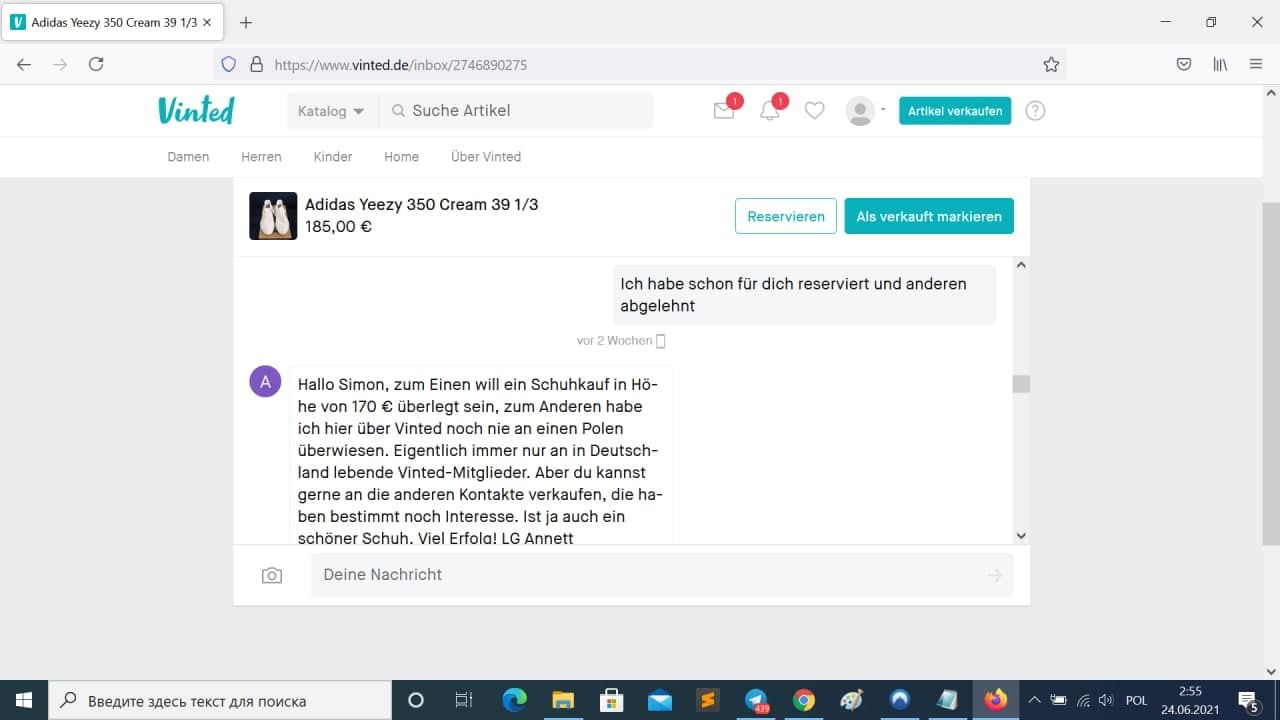The height and width of the screenshot is (720, 1280).
Task: Open the Damen category menu
Action: click(188, 157)
